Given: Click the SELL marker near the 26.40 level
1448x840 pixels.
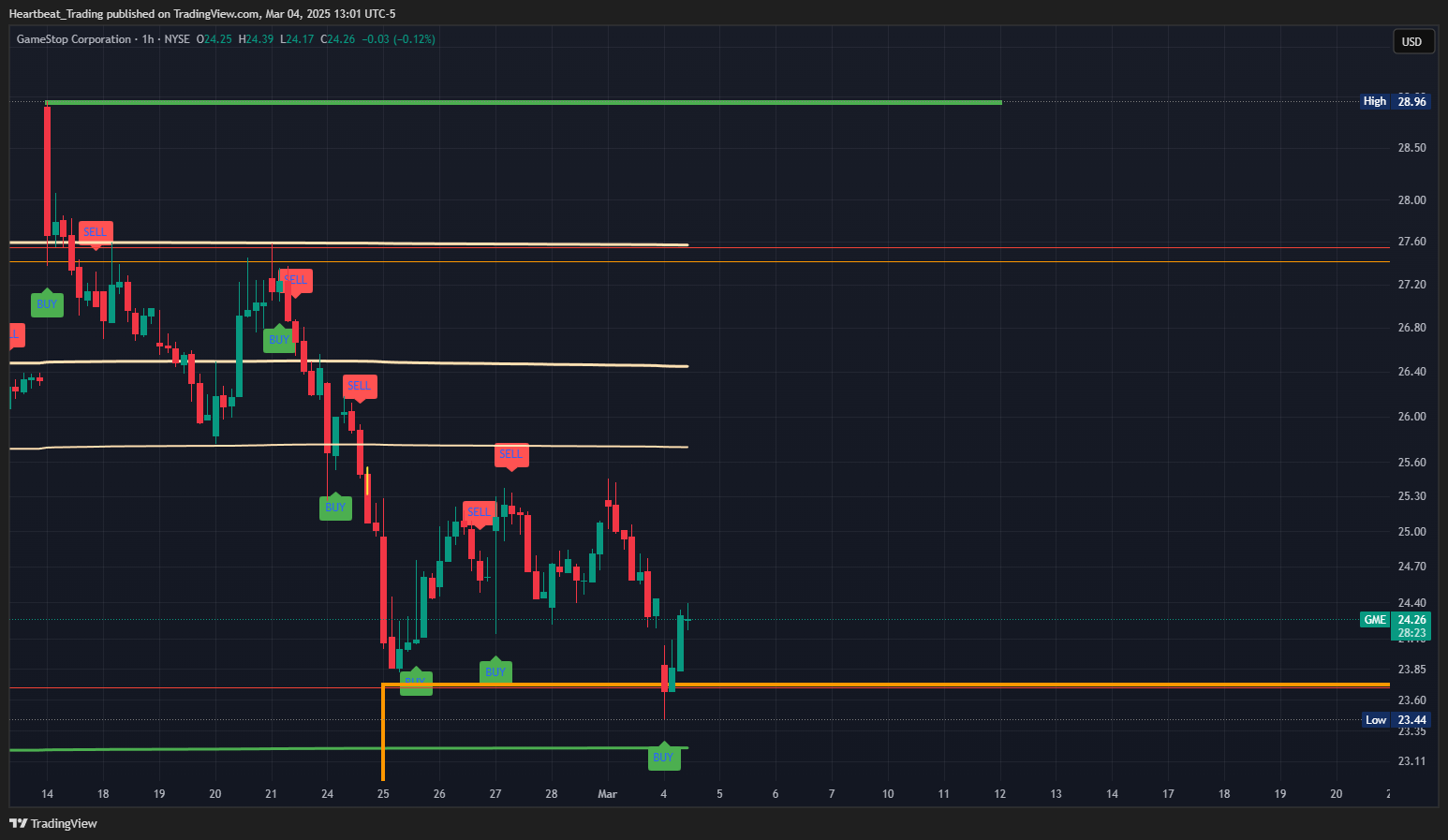Looking at the screenshot, I should (x=360, y=387).
